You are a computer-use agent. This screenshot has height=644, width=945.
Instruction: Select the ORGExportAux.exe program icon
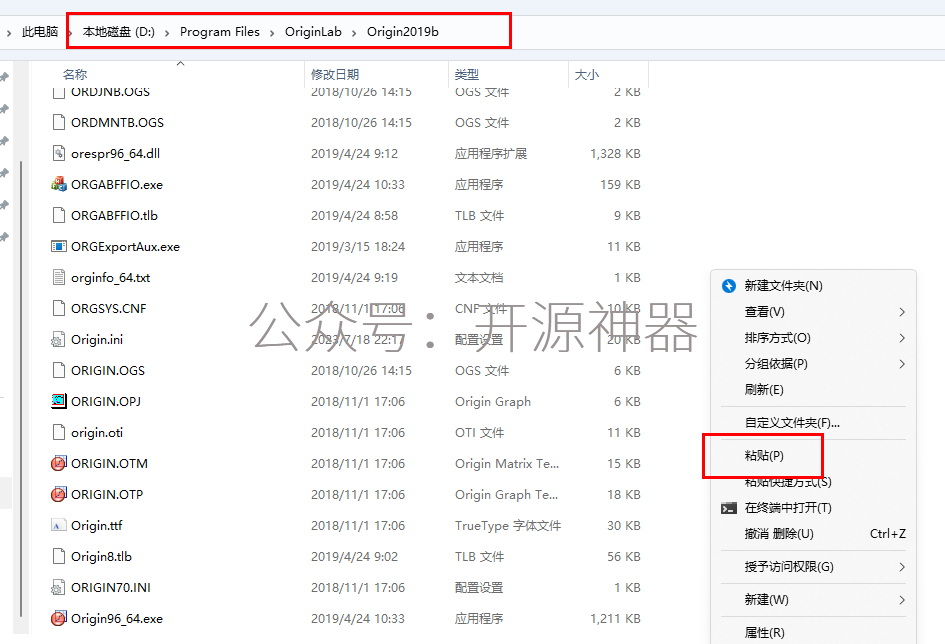coord(58,246)
